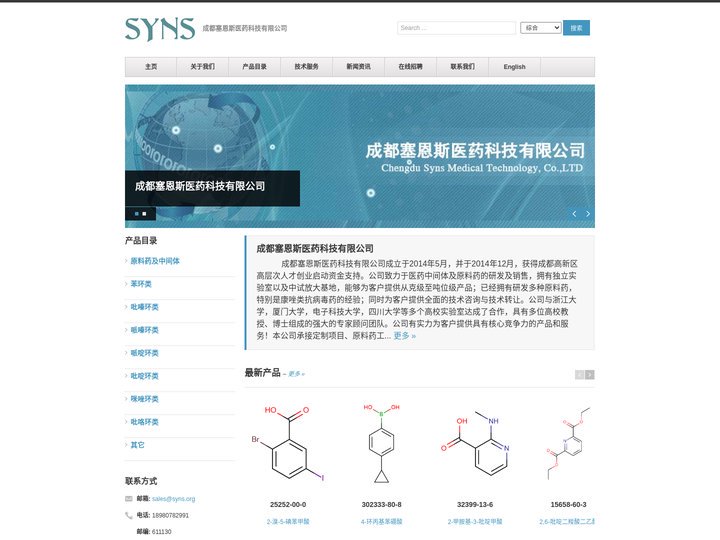Go to next banner slide arrow

click(588, 214)
